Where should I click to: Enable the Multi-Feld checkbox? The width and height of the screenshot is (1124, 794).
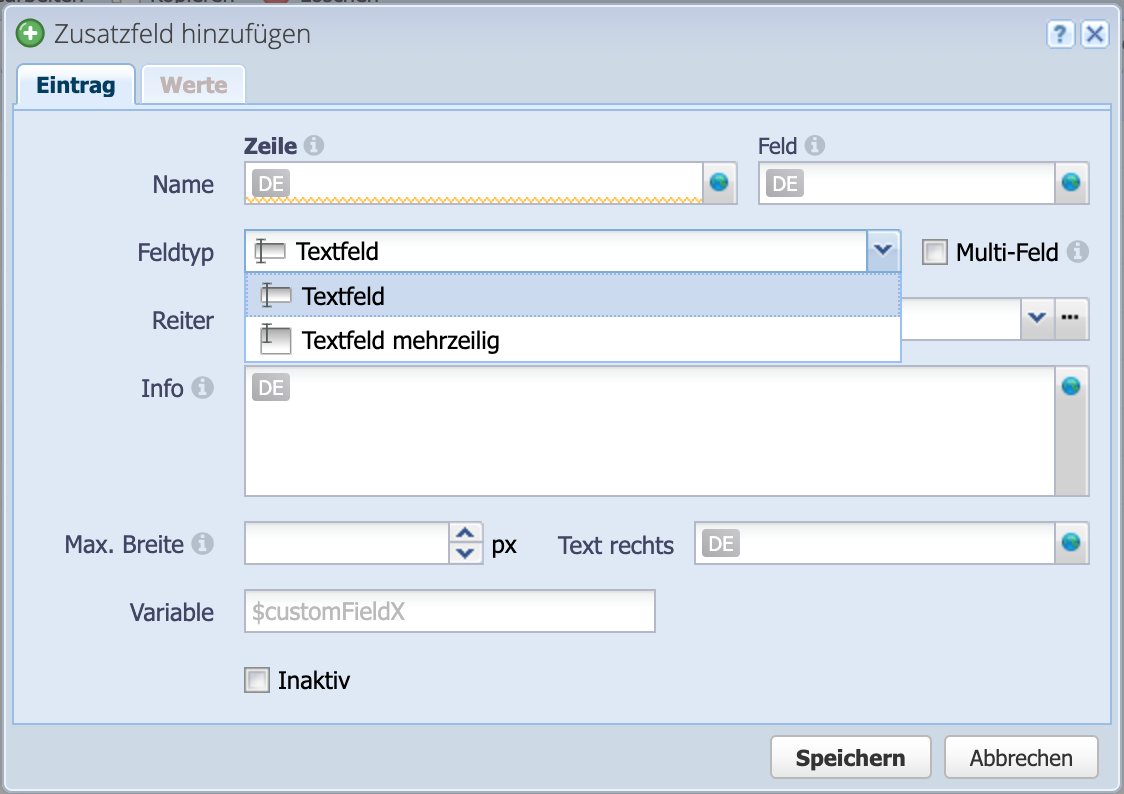click(934, 252)
